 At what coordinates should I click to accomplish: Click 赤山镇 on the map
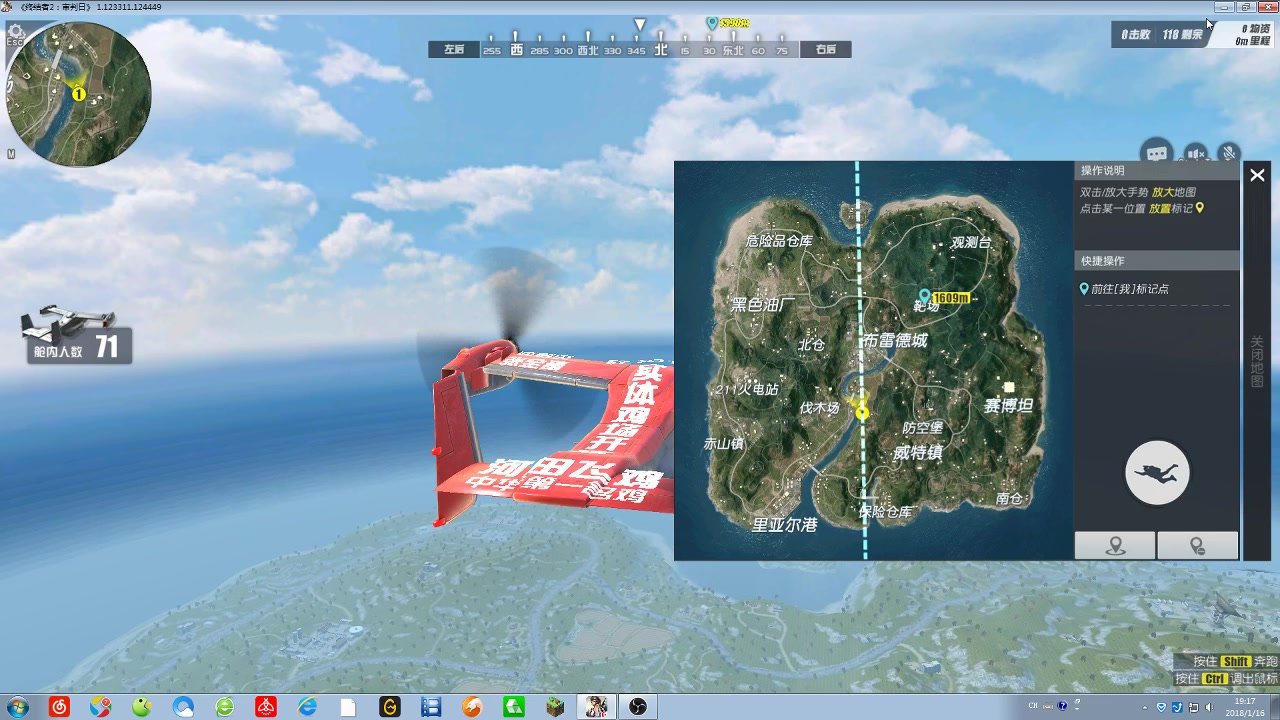pos(723,443)
